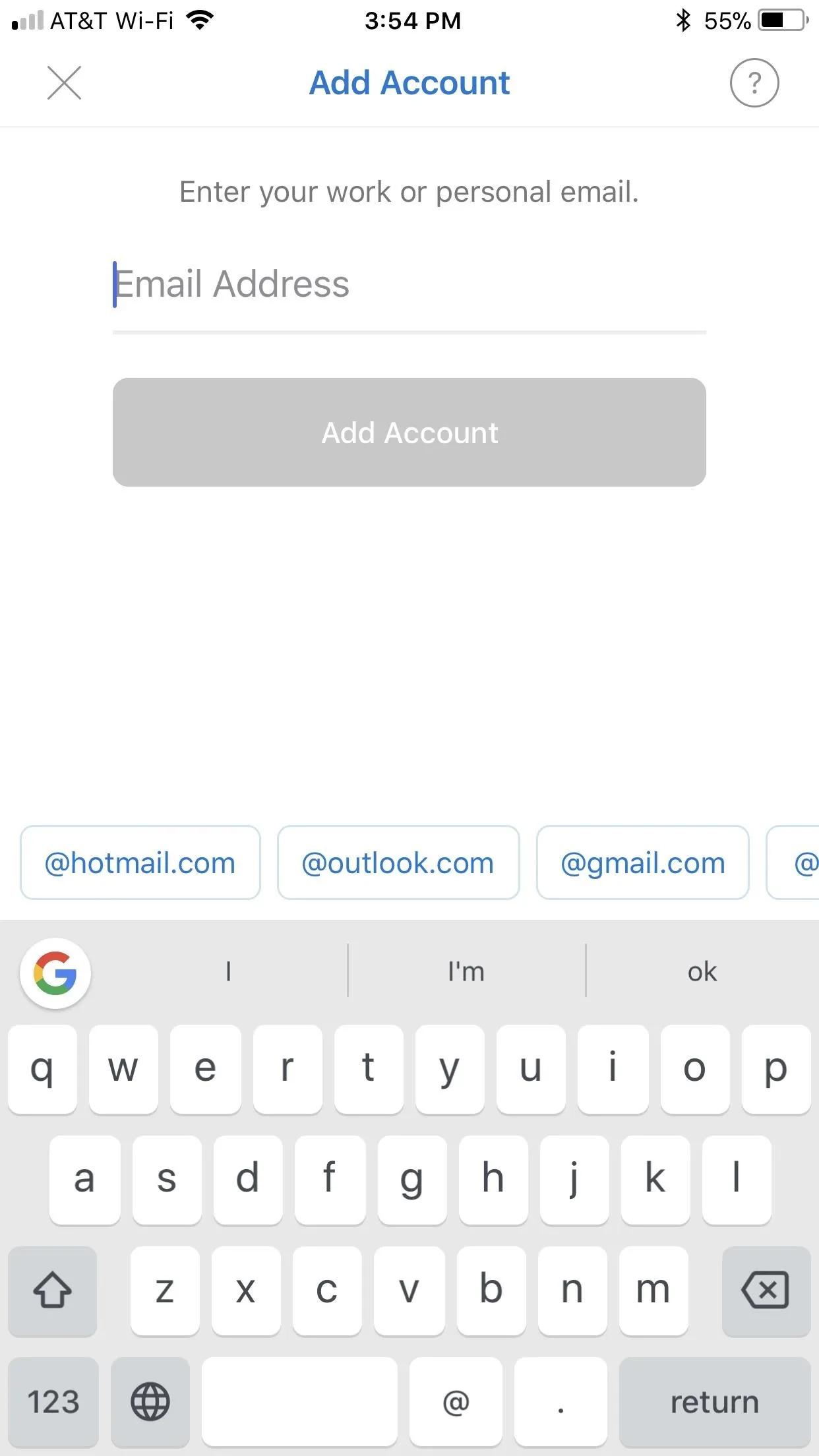Tap the letter q key
This screenshot has height=1456, width=819.
coord(42,1069)
